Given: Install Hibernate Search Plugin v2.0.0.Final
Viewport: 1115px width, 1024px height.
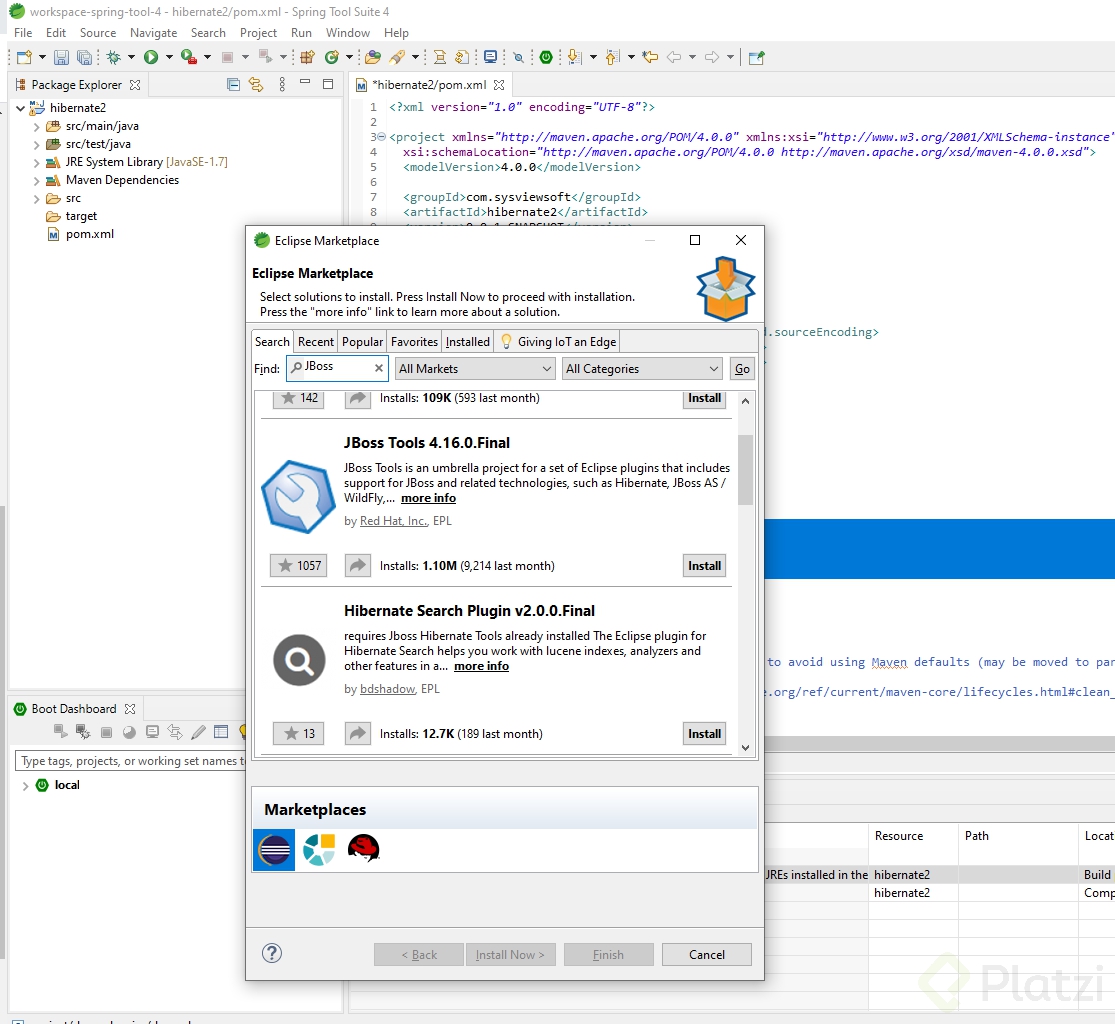Looking at the screenshot, I should [704, 733].
